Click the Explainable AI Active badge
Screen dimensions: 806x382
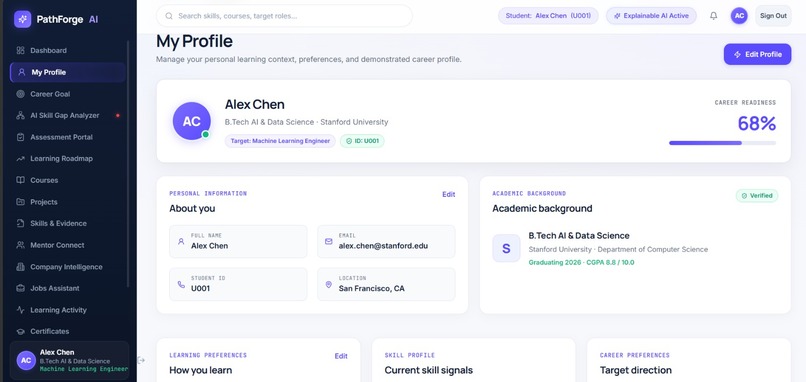coord(651,16)
